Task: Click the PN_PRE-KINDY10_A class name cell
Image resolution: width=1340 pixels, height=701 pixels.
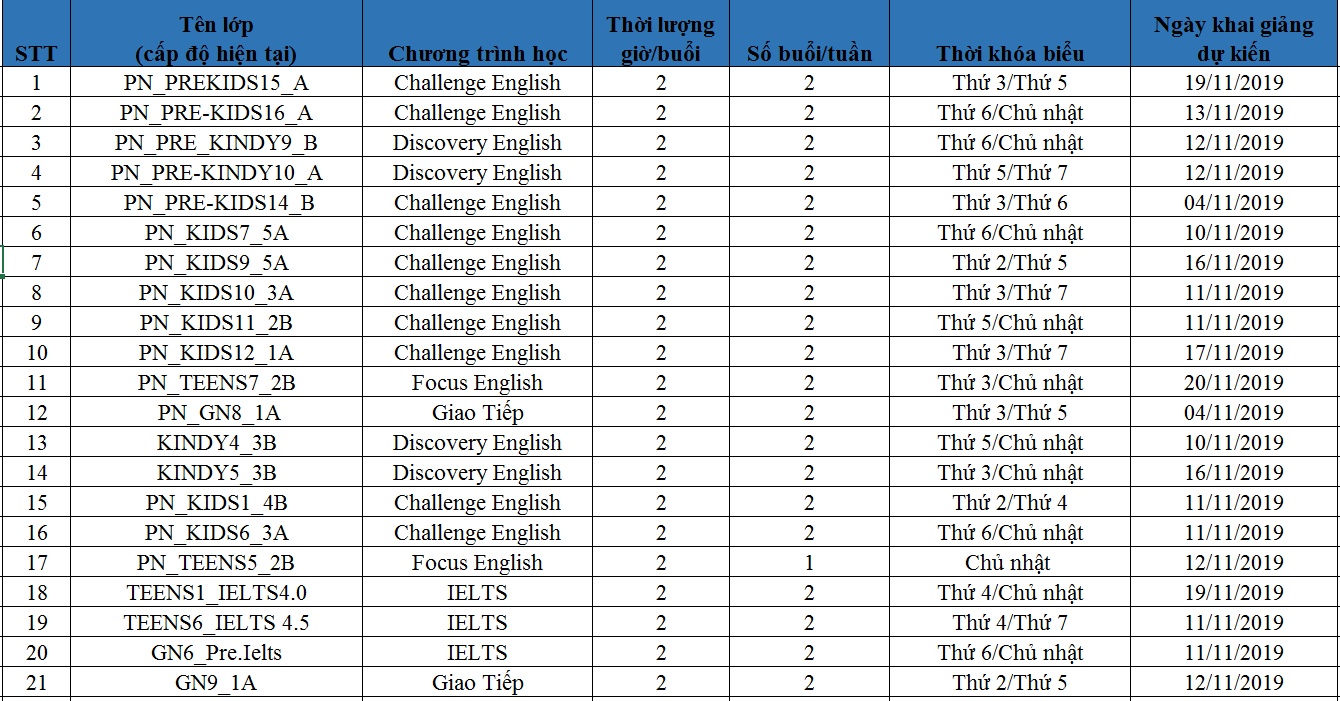Action: 216,173
